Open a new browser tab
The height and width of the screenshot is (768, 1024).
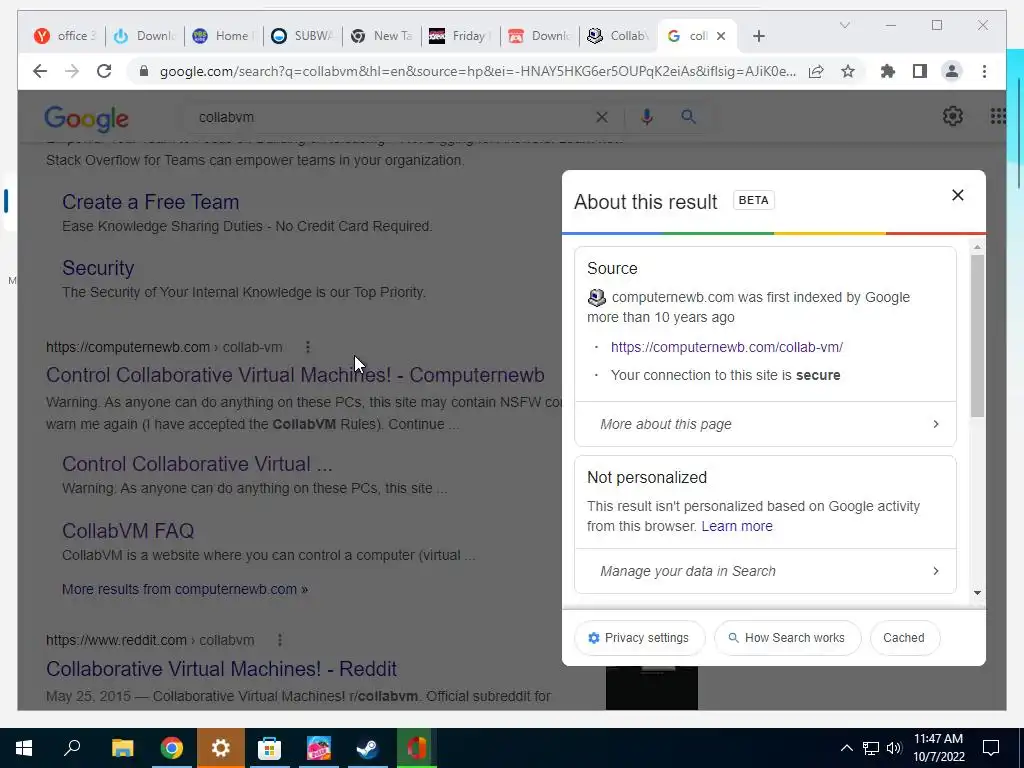(758, 36)
